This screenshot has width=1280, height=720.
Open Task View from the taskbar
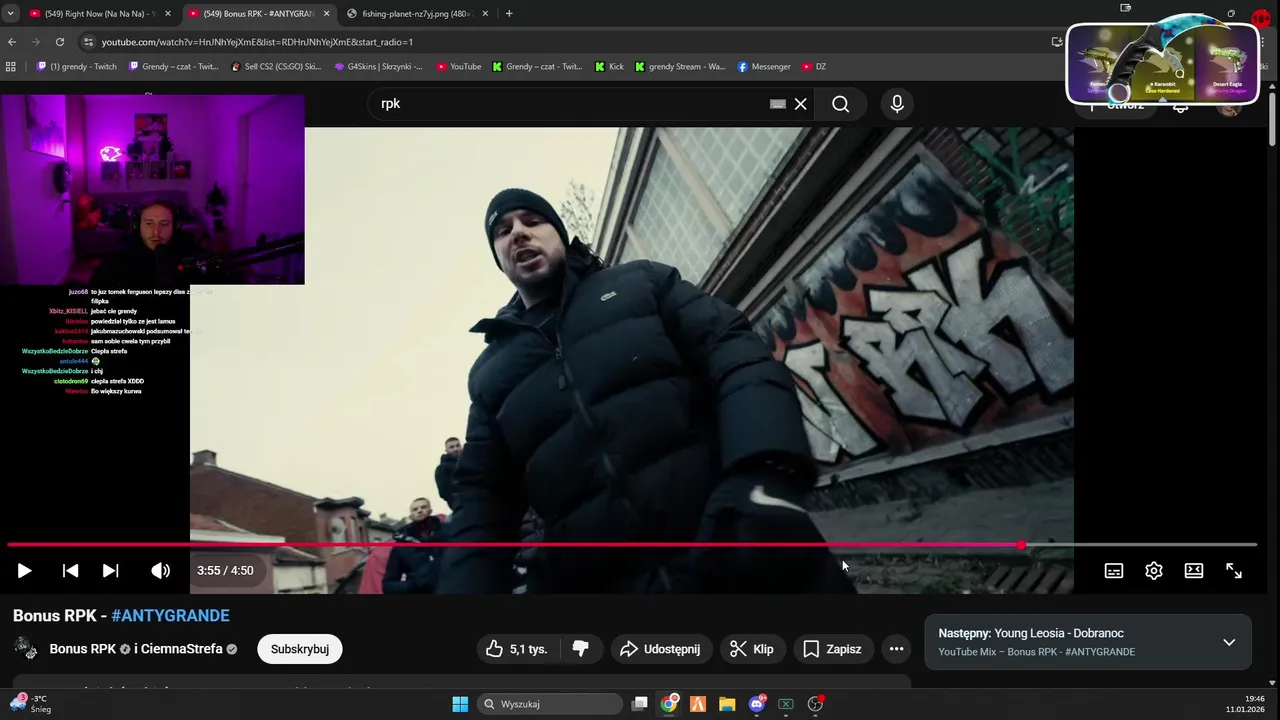(640, 704)
